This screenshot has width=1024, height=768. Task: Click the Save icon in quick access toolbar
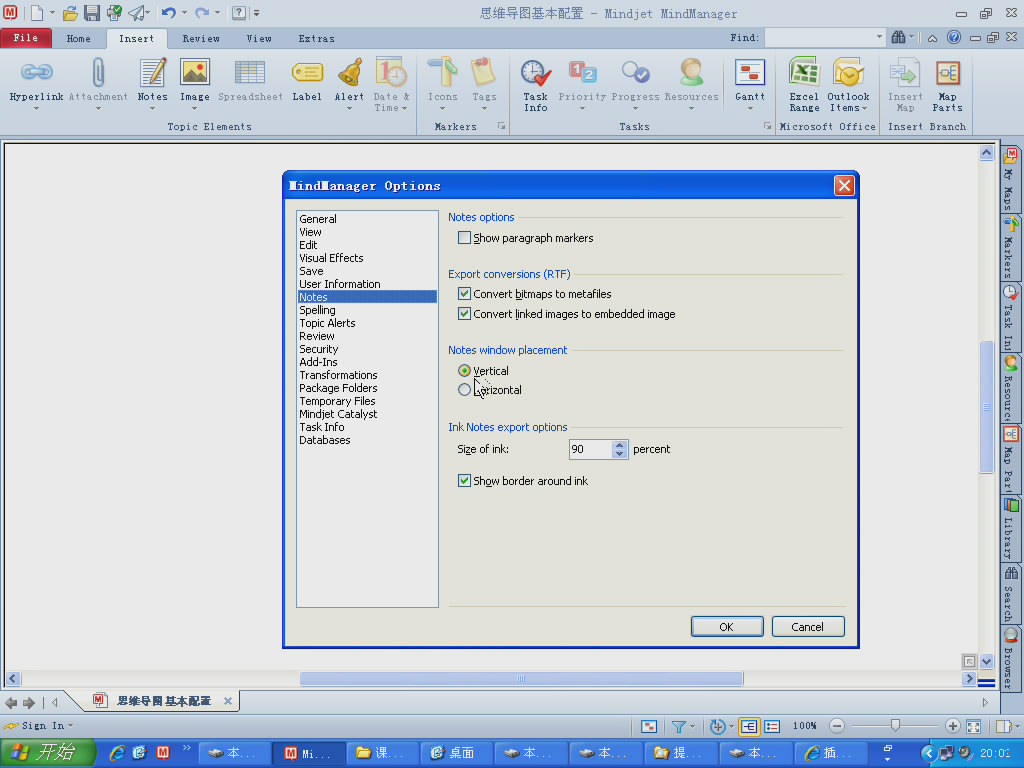coord(91,12)
